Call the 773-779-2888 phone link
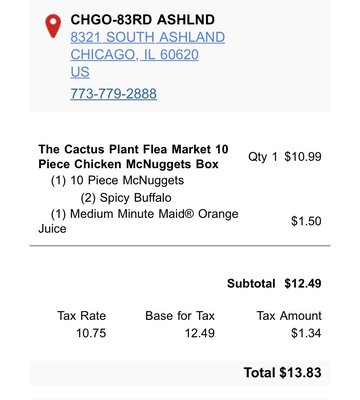This screenshot has width=360, height=400. (x=113, y=94)
